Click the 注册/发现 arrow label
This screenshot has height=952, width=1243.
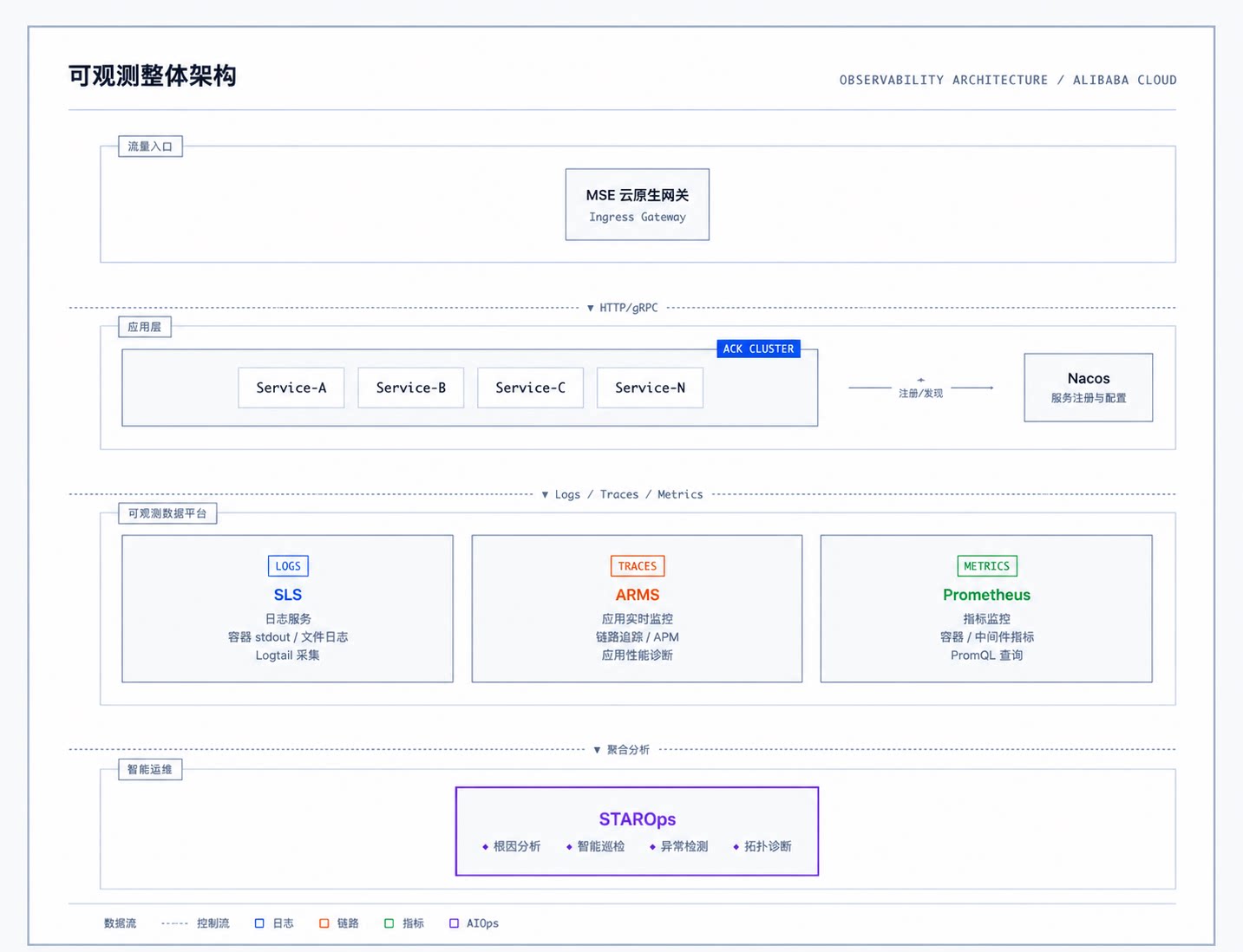tap(920, 393)
